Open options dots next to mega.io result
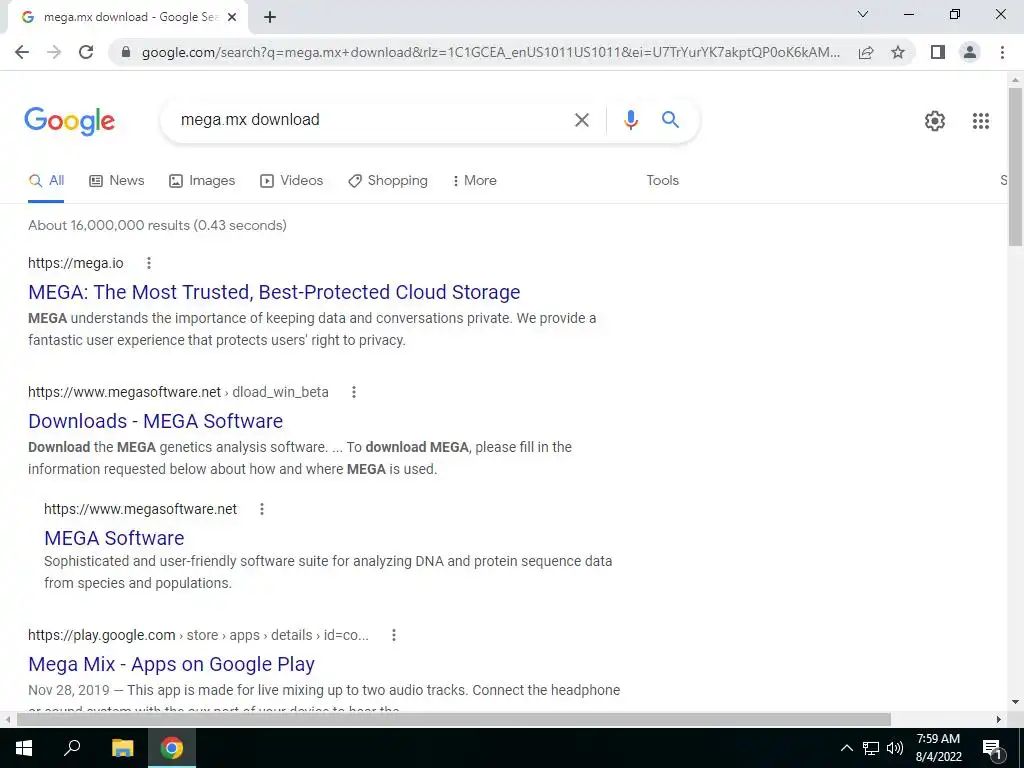The height and width of the screenshot is (768, 1024). pos(149,263)
